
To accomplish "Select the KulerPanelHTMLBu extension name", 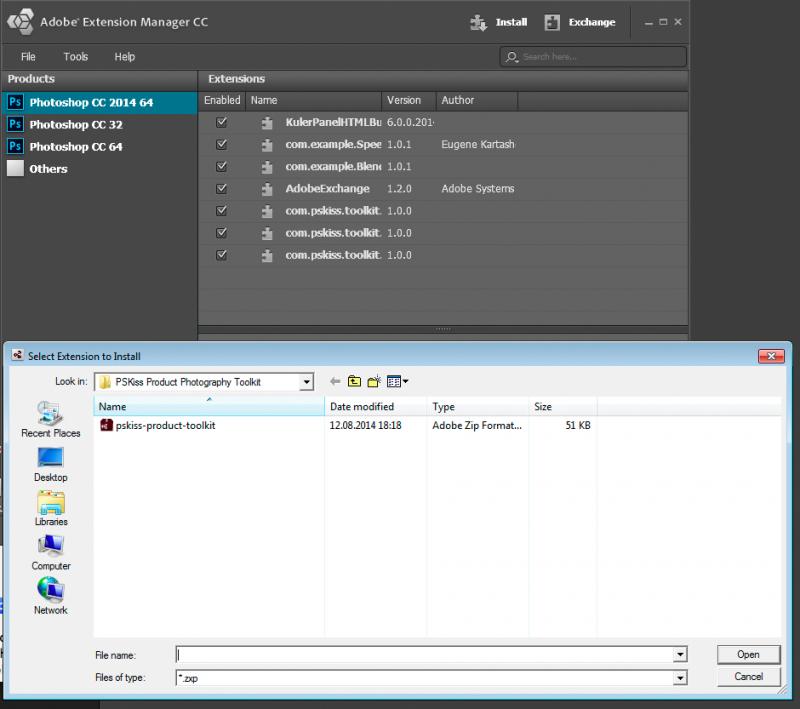I will click(x=333, y=122).
